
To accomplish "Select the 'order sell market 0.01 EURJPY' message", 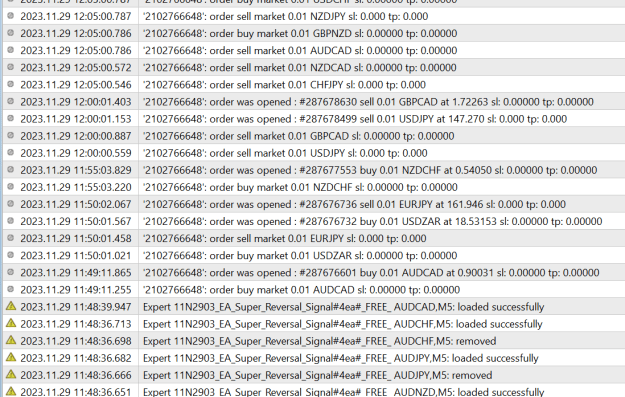I will (x=285, y=239).
